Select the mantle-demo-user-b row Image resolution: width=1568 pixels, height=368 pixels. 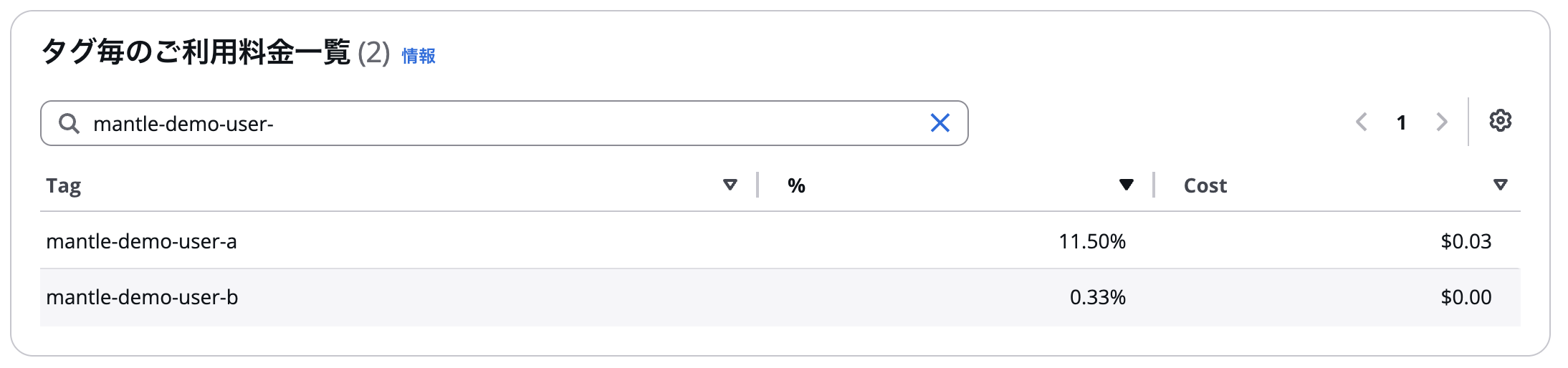click(780, 297)
